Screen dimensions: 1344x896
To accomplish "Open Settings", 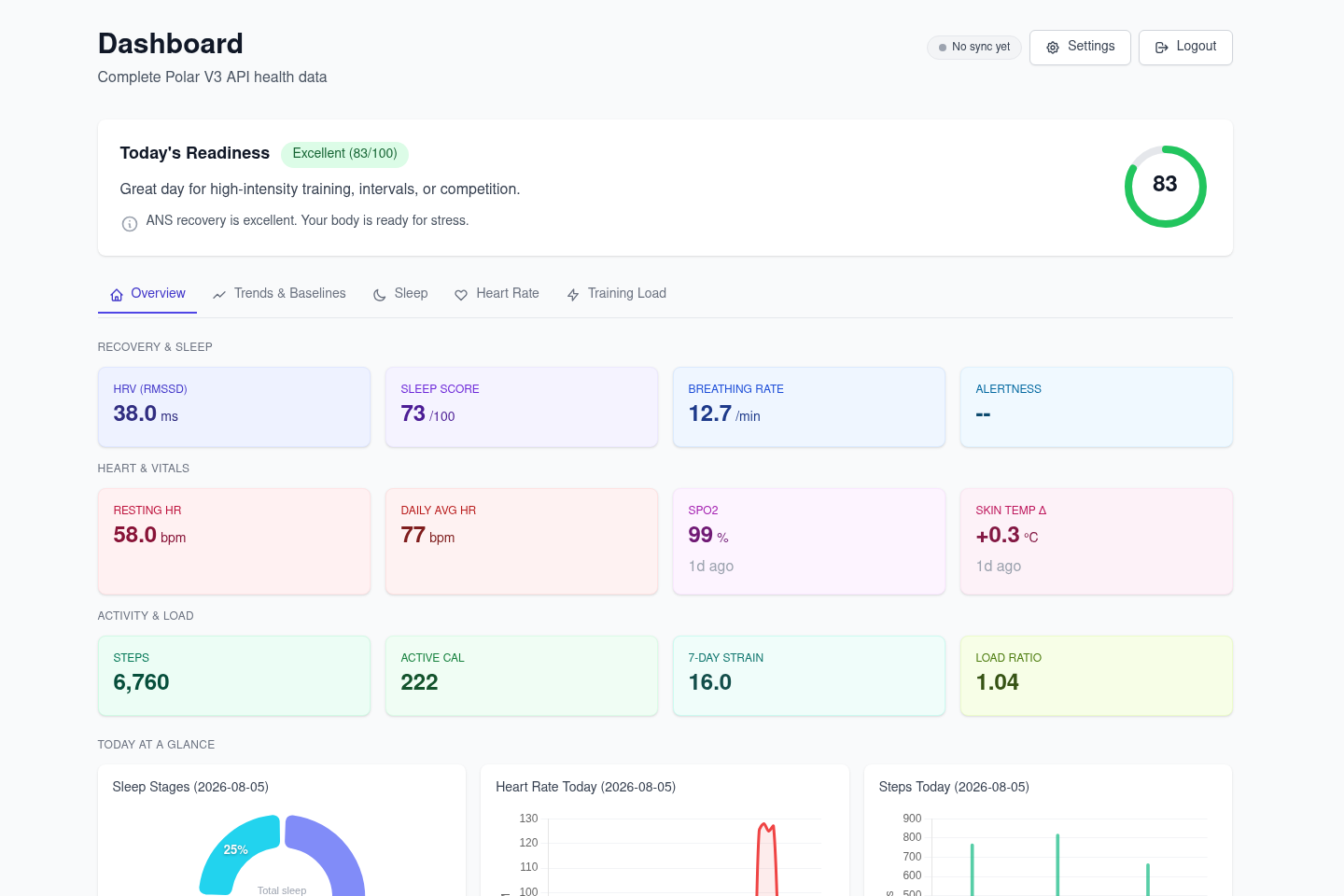I will click(1080, 48).
